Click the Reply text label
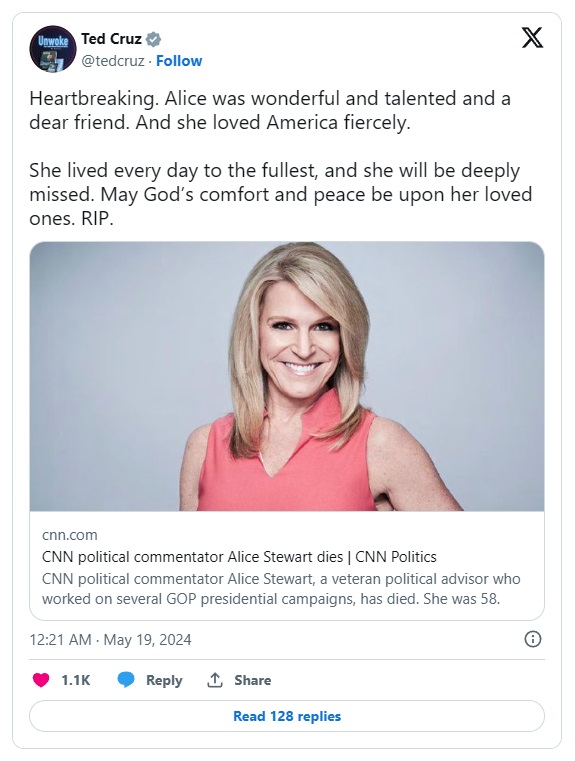 (x=164, y=680)
